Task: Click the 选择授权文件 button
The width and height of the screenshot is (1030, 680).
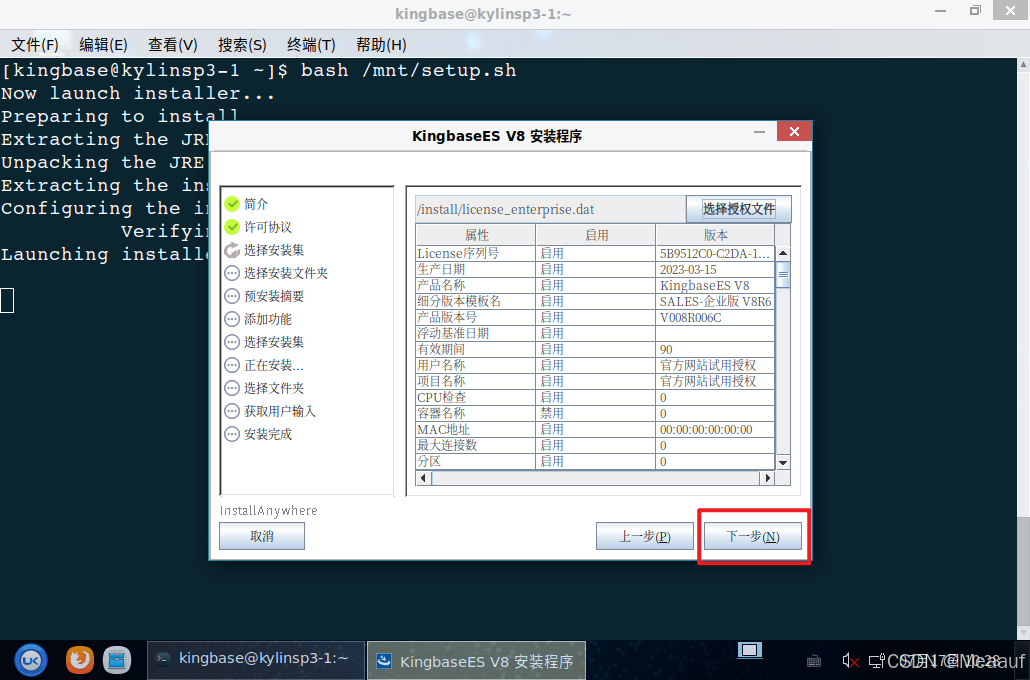Action: (738, 209)
